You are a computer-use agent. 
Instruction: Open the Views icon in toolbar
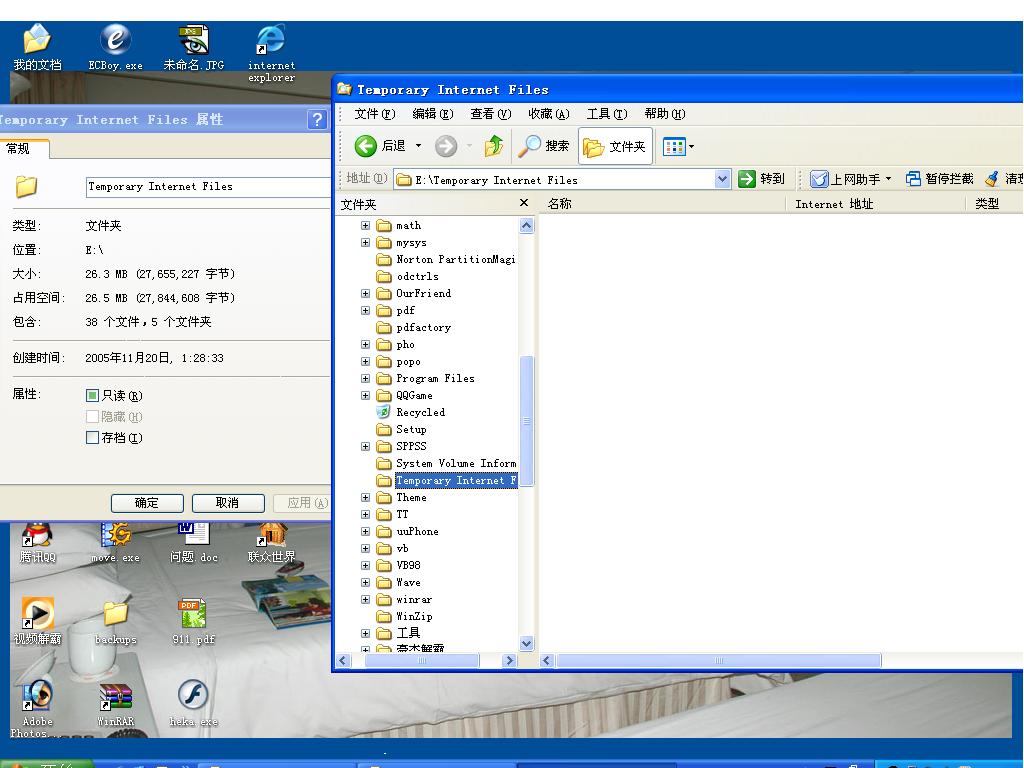pyautogui.click(x=674, y=147)
